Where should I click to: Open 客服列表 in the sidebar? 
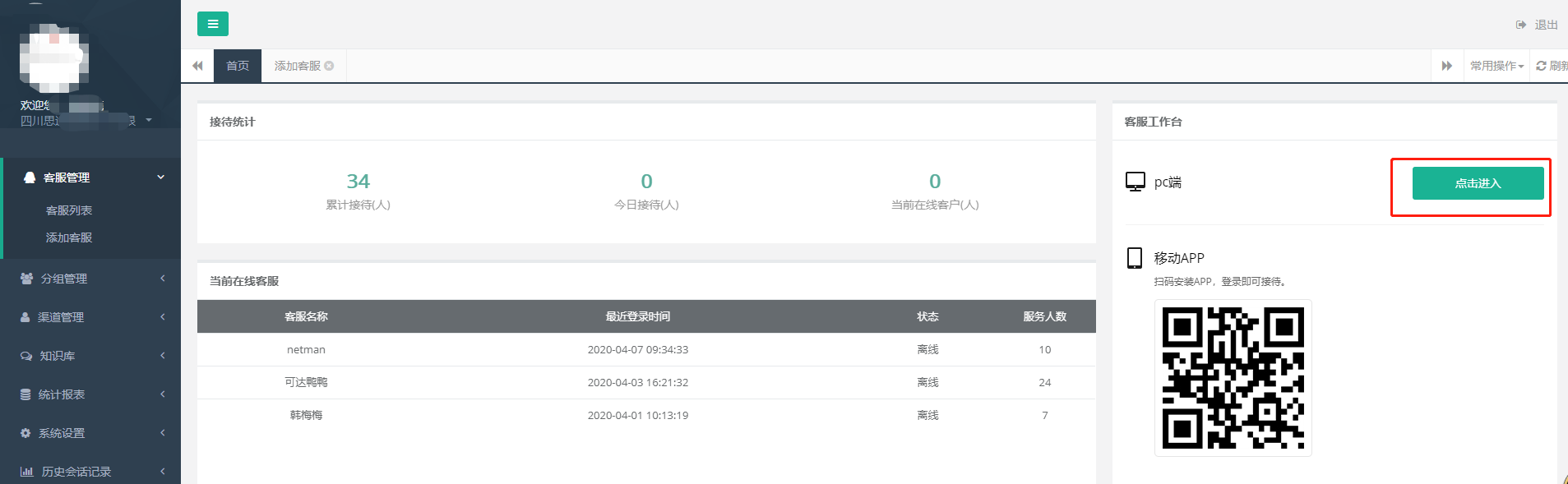pyautogui.click(x=69, y=210)
